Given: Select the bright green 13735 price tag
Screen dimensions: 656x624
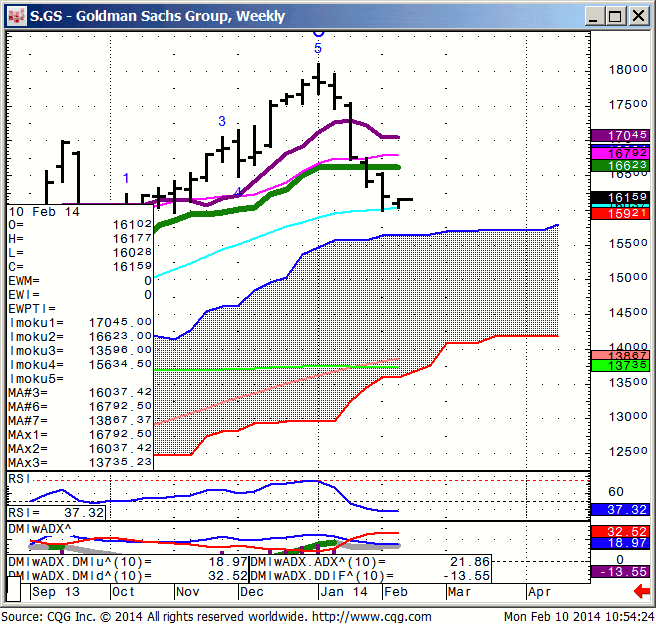Looking at the screenshot, I should pos(620,366).
